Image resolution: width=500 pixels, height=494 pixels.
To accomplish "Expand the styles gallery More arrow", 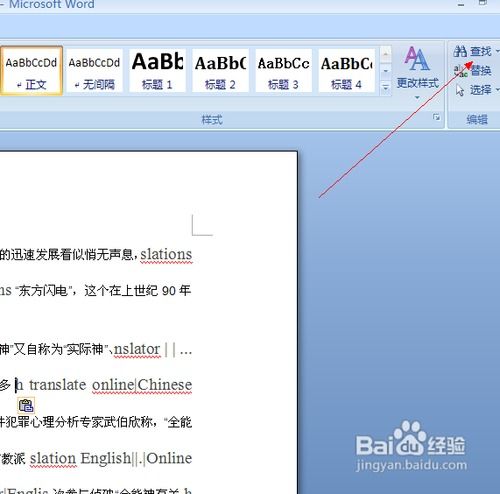I will coord(386,88).
